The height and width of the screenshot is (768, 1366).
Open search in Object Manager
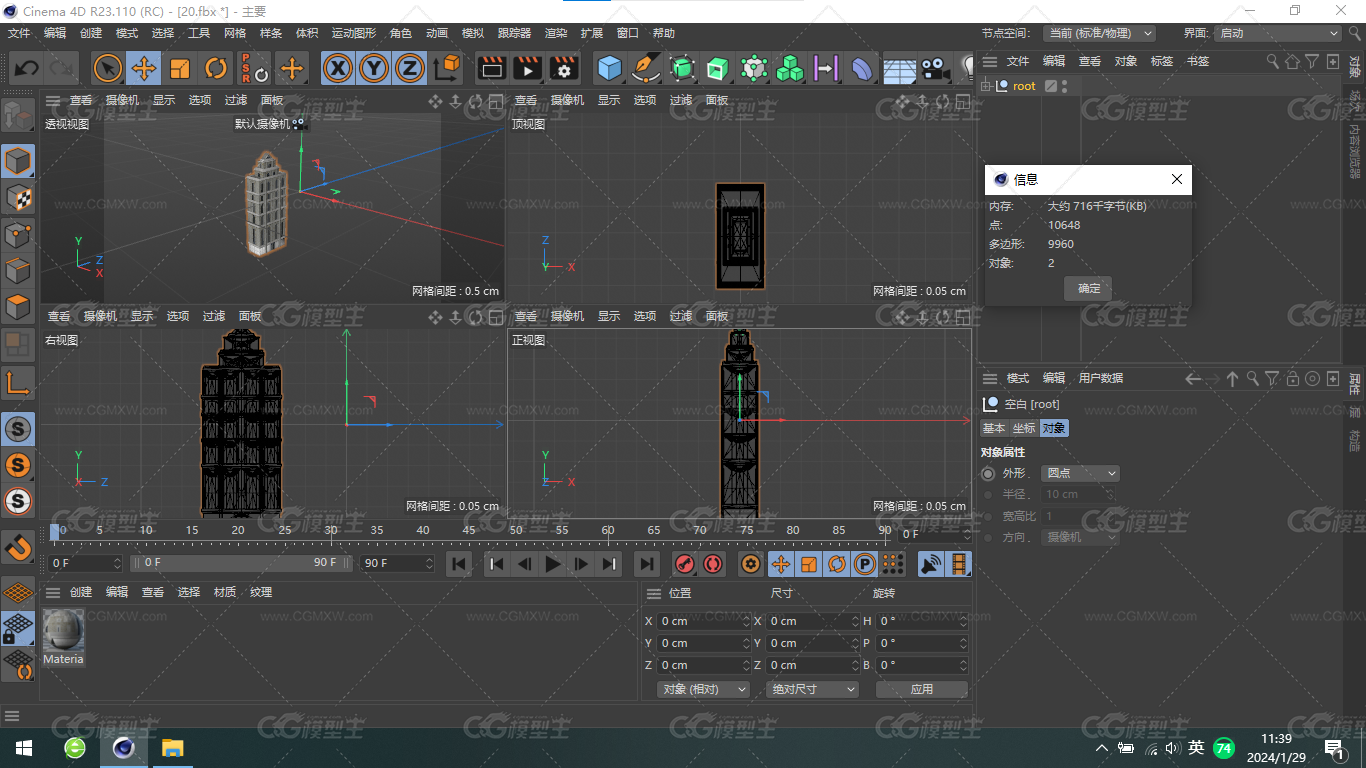tap(1273, 61)
